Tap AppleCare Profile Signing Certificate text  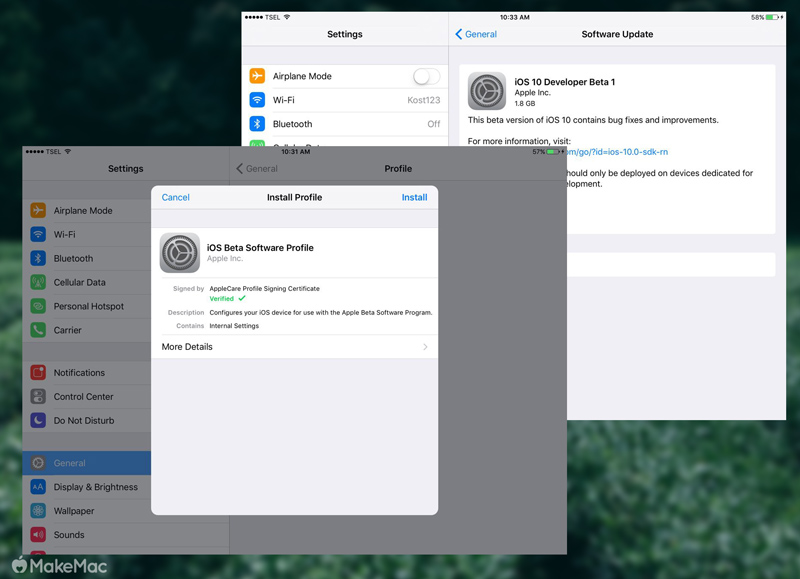coord(264,288)
